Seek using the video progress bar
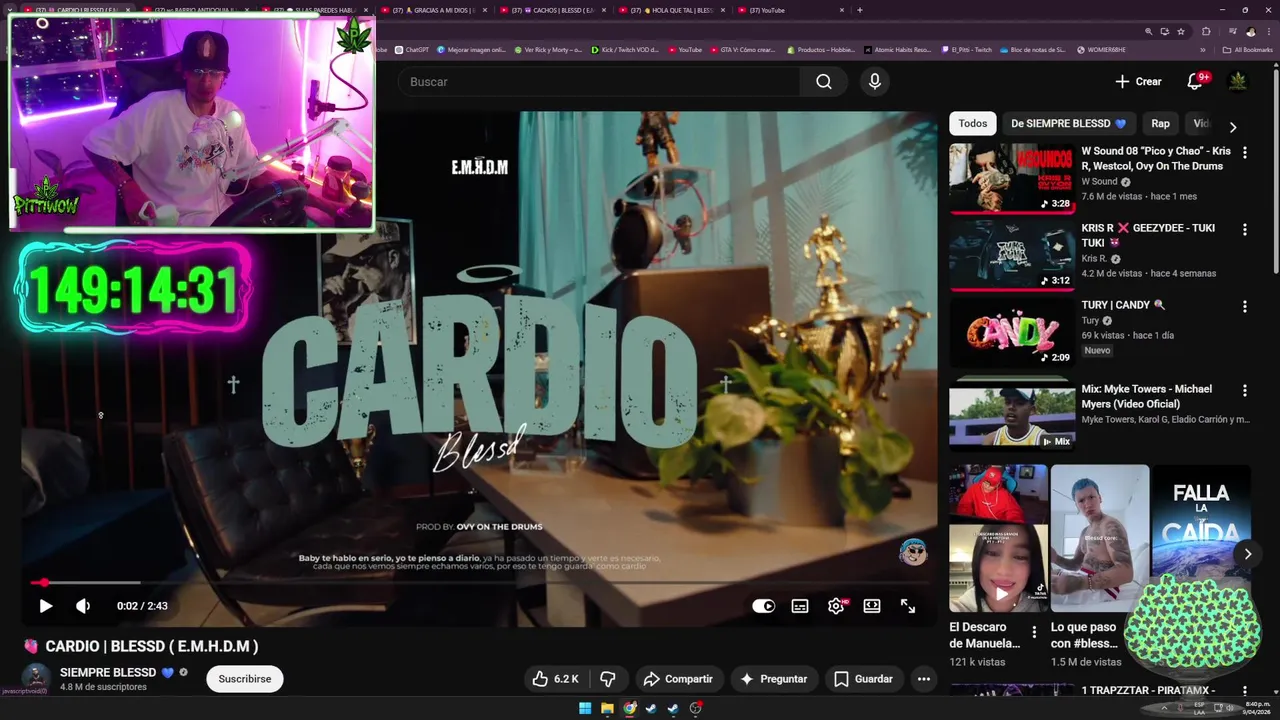The width and height of the screenshot is (1280, 720). pyautogui.click(x=480, y=582)
